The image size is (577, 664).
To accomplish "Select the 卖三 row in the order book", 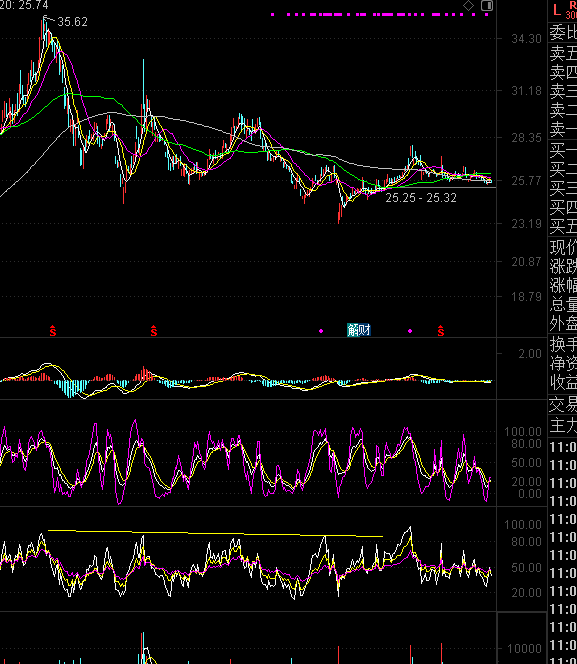I will tap(563, 91).
